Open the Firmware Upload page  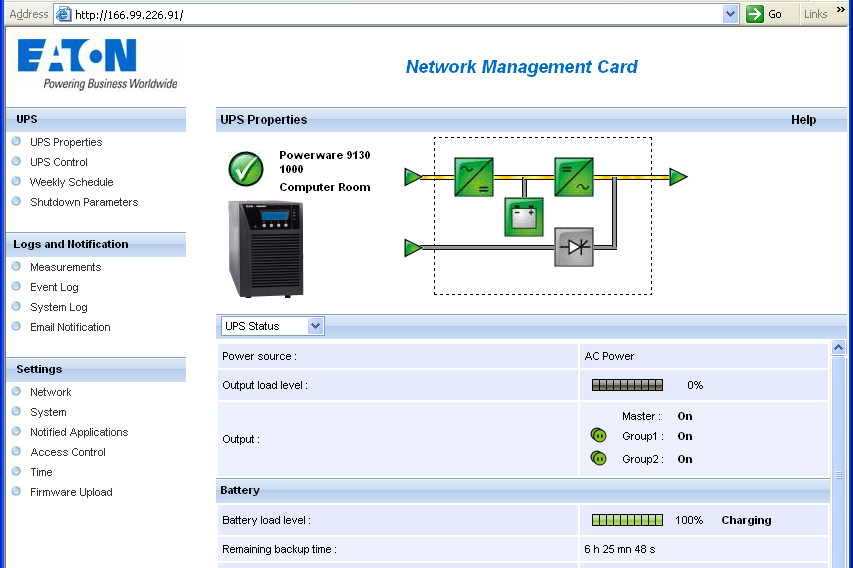point(71,492)
